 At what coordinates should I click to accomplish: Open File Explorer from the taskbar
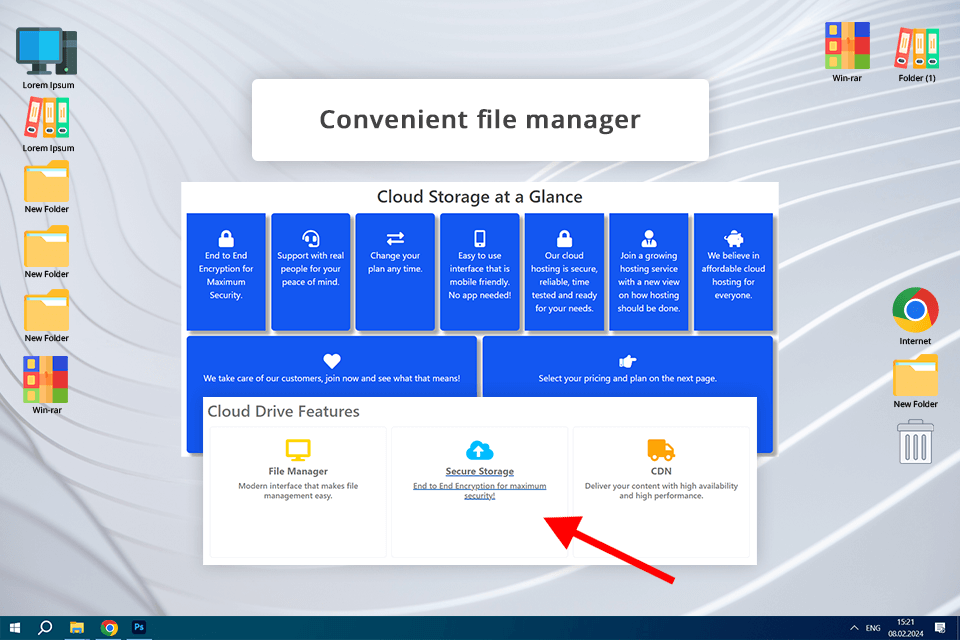77,628
